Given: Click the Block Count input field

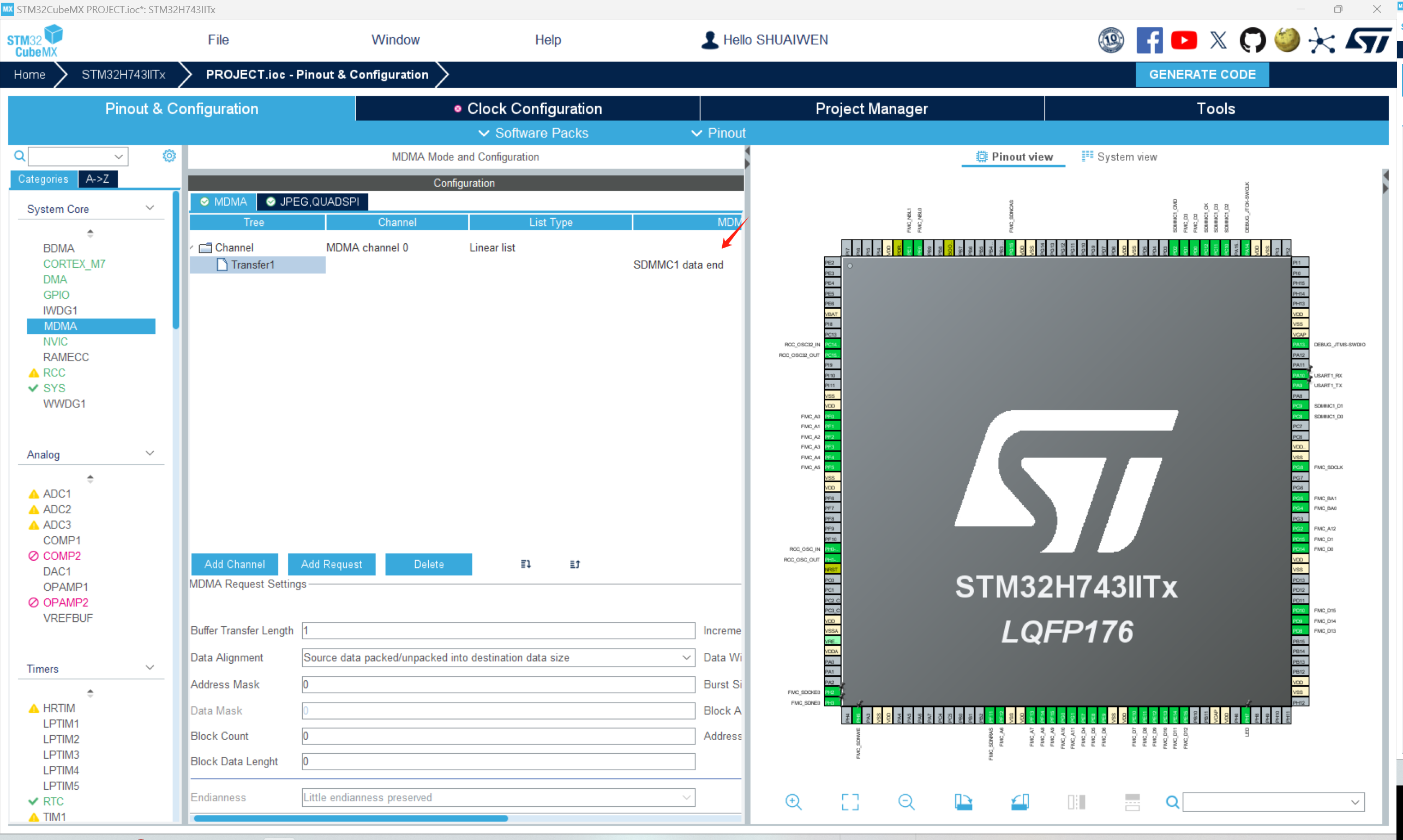Looking at the screenshot, I should point(499,736).
